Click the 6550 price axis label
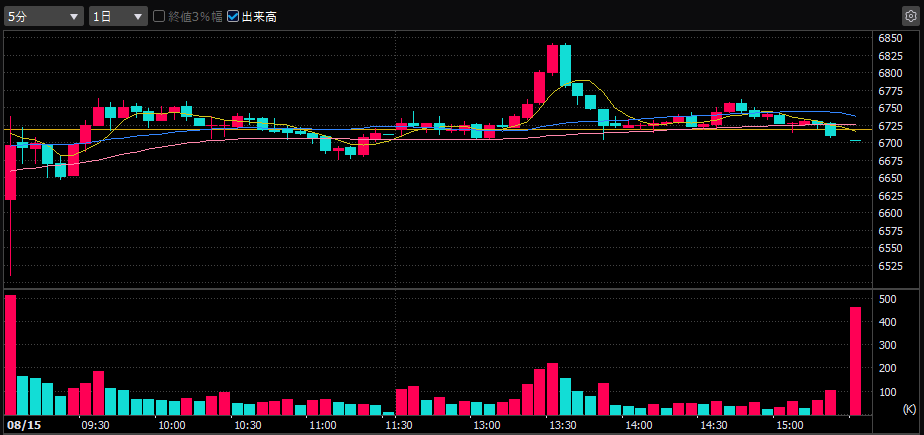Image resolution: width=924 pixels, height=435 pixels. (x=890, y=248)
